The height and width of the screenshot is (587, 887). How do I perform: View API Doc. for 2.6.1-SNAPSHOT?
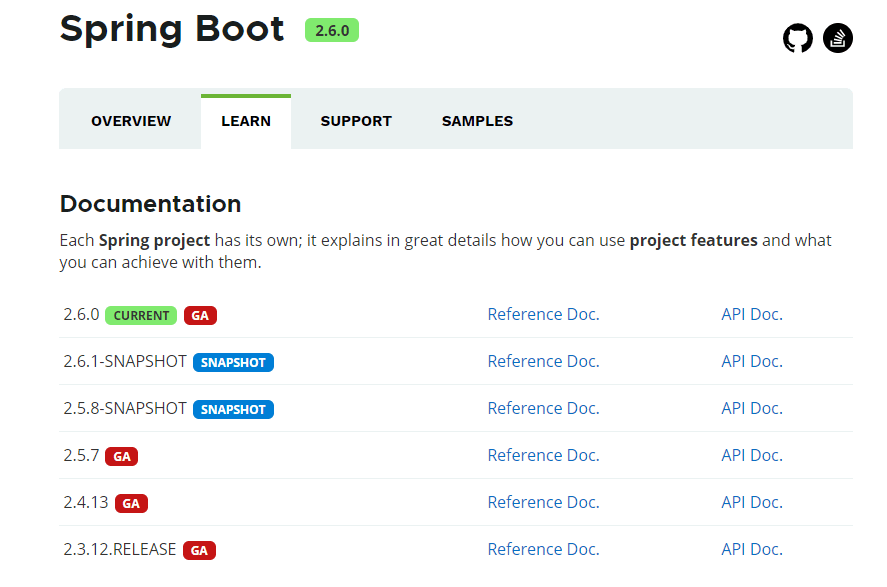click(x=752, y=361)
